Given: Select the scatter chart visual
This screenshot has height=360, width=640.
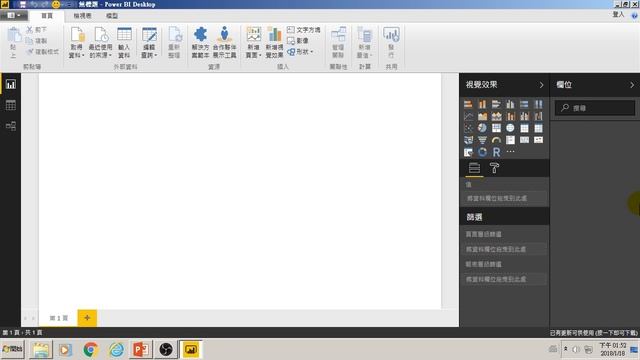Looking at the screenshot, I should [468, 128].
